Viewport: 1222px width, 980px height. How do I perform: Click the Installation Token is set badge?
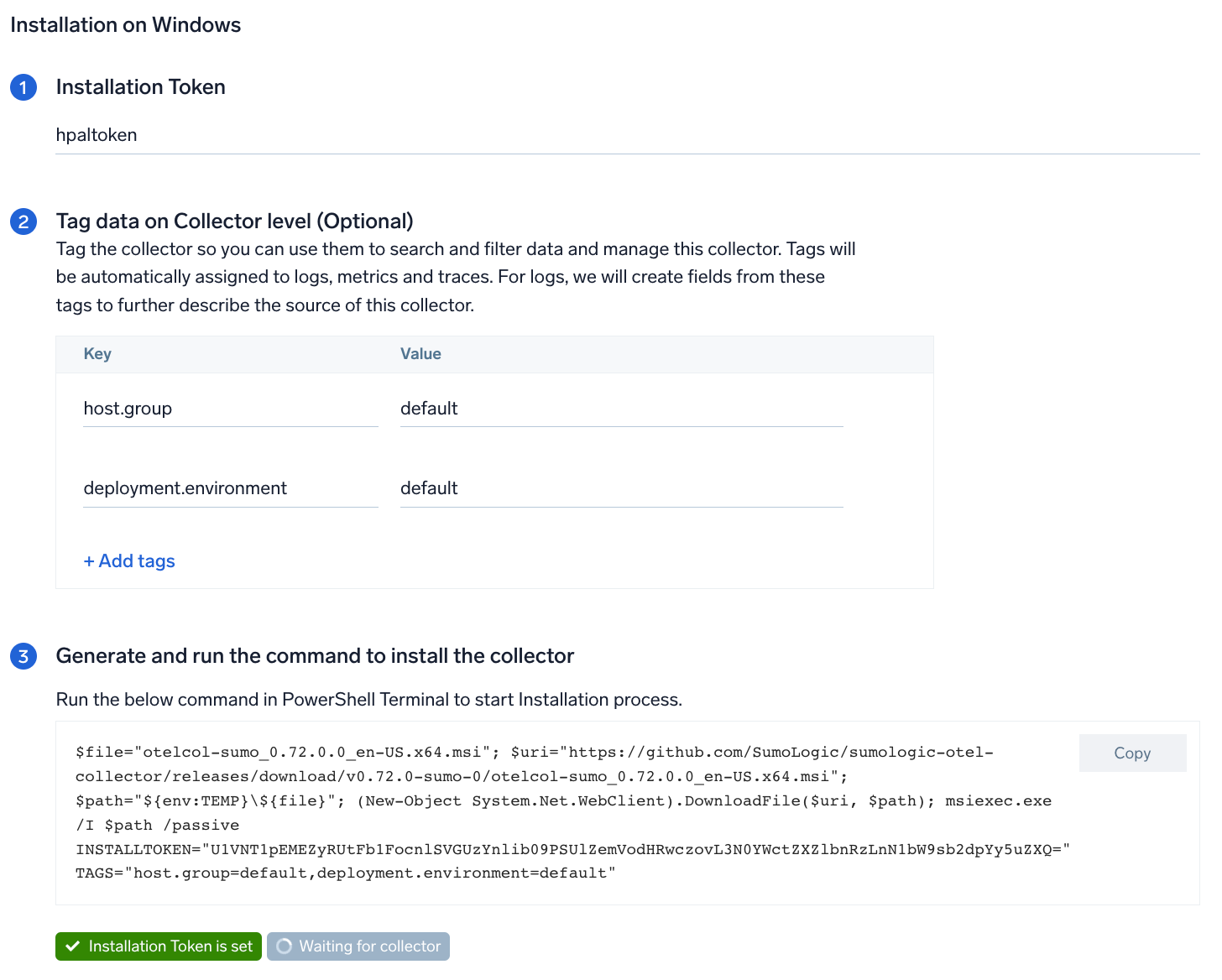click(x=159, y=946)
